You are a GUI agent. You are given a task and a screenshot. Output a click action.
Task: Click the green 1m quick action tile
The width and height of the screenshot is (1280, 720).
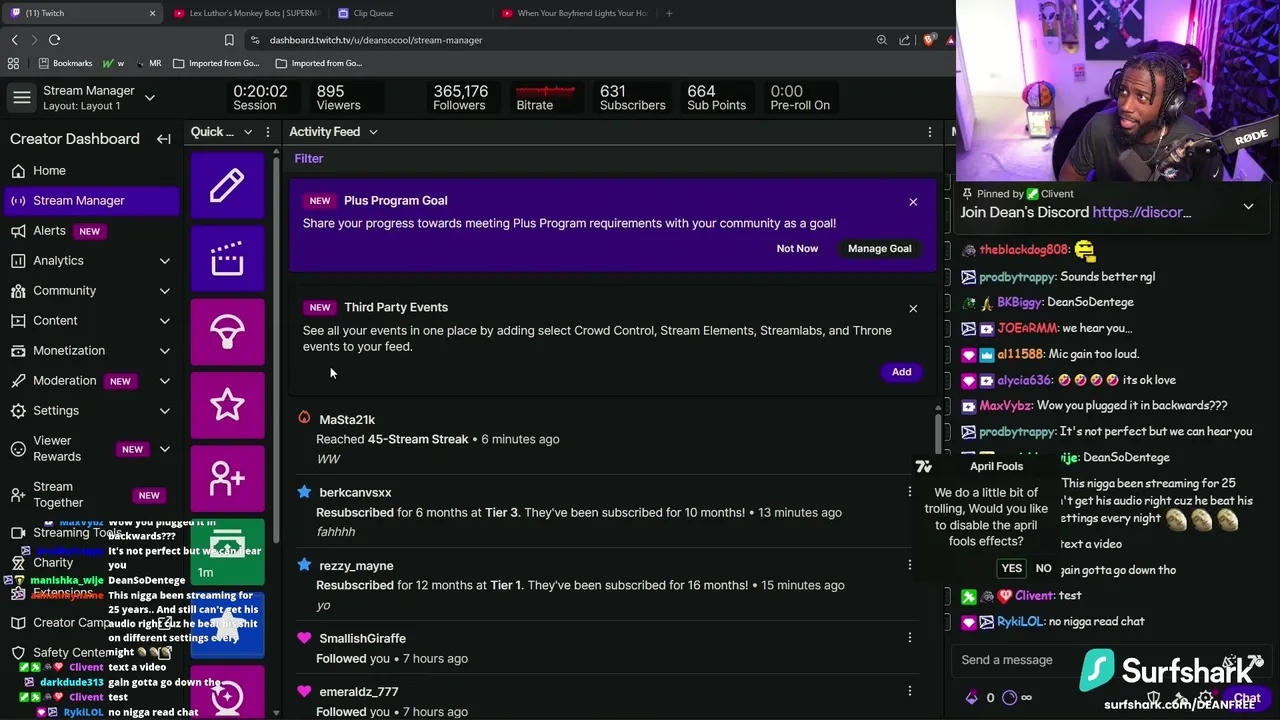[227, 551]
